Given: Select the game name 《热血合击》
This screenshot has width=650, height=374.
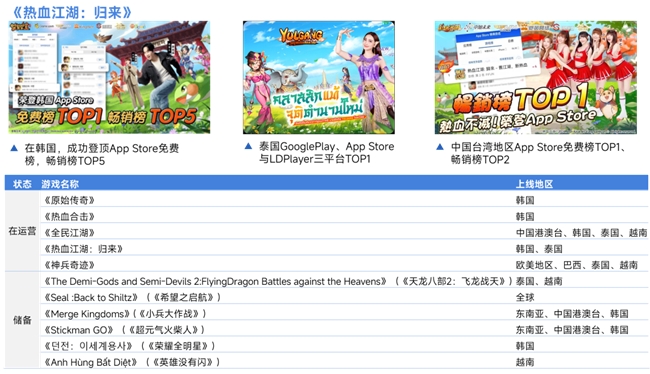Looking at the screenshot, I should [x=70, y=216].
